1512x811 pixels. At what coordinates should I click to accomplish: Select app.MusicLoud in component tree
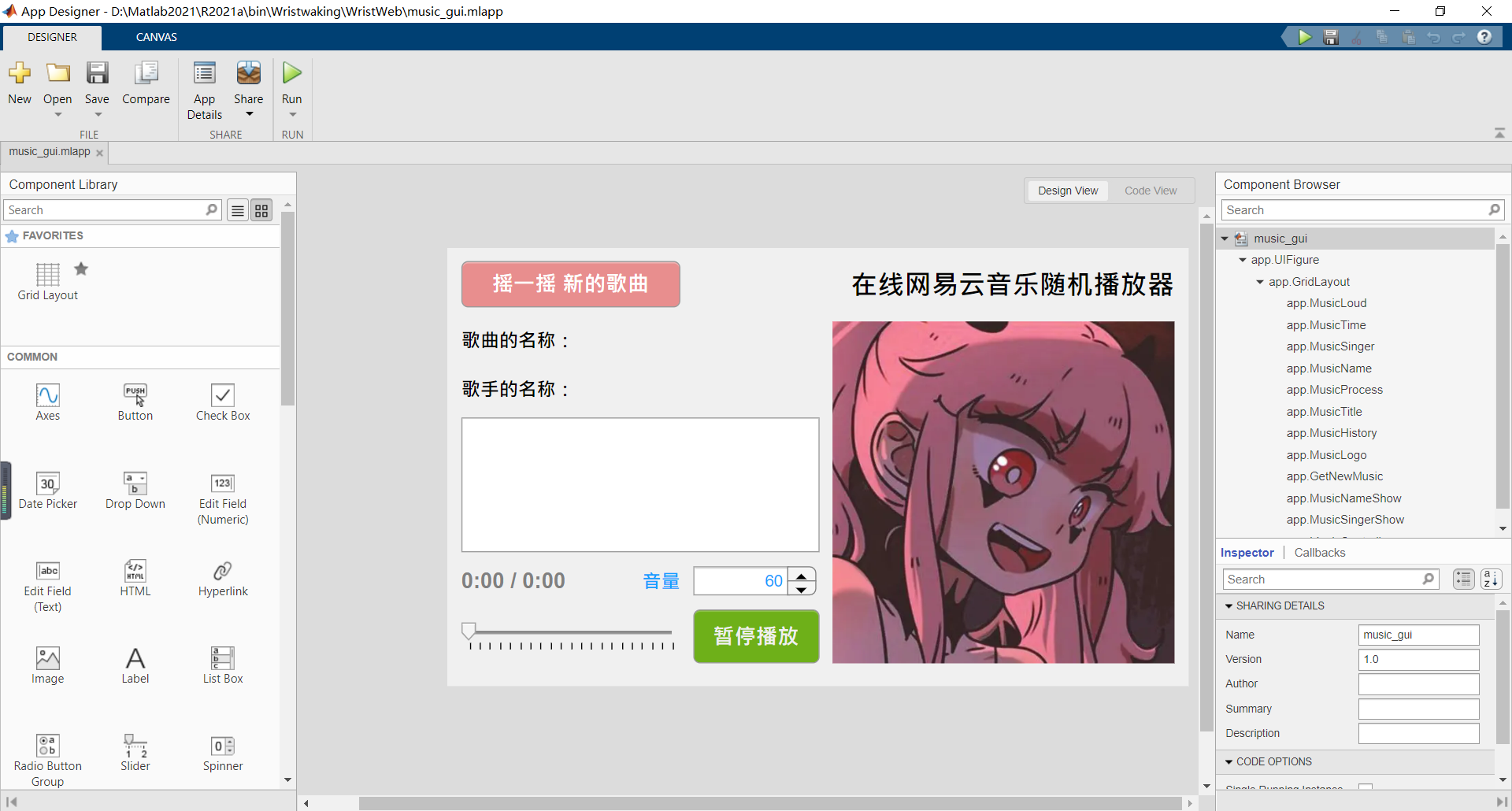(1326, 303)
